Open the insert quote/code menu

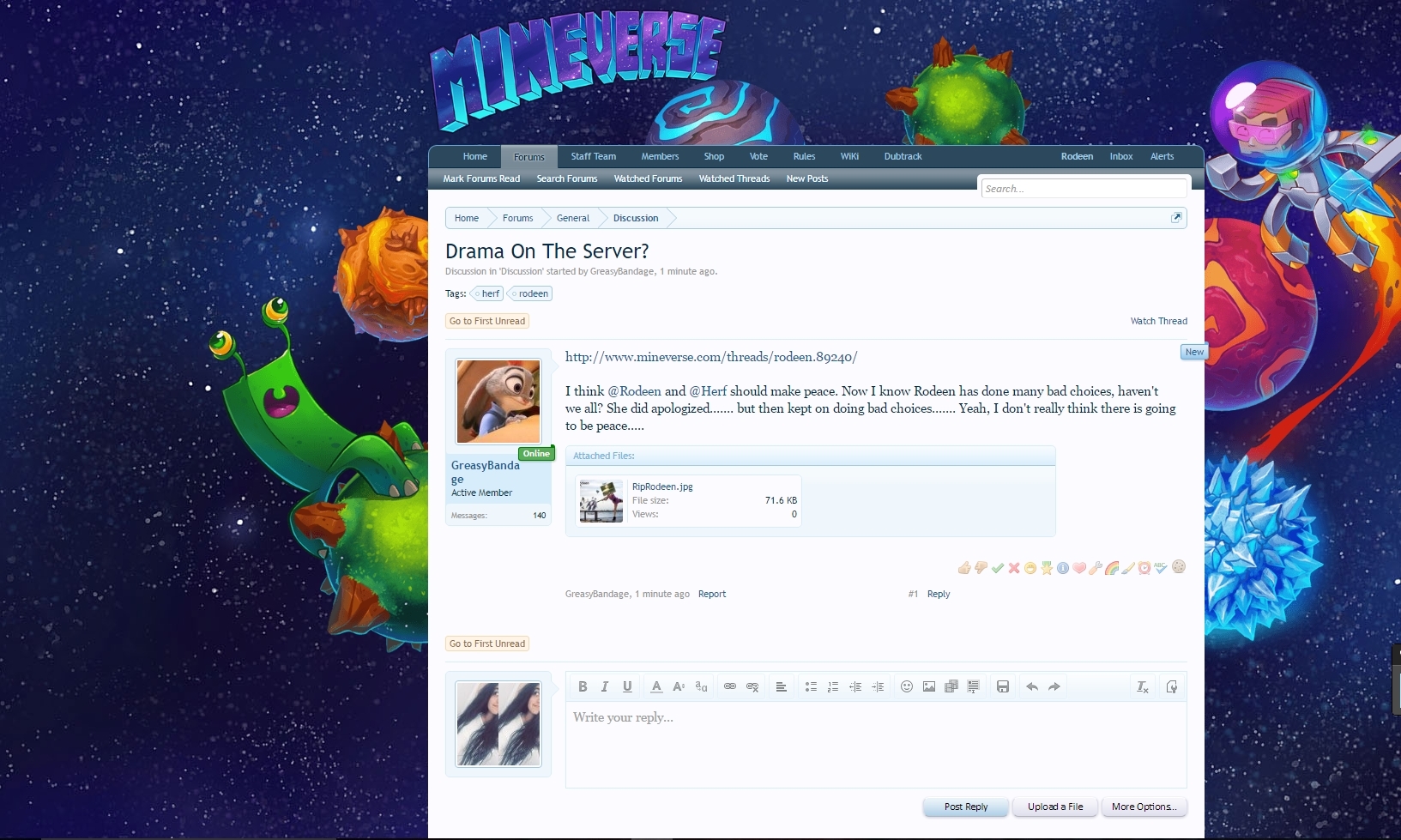click(974, 686)
